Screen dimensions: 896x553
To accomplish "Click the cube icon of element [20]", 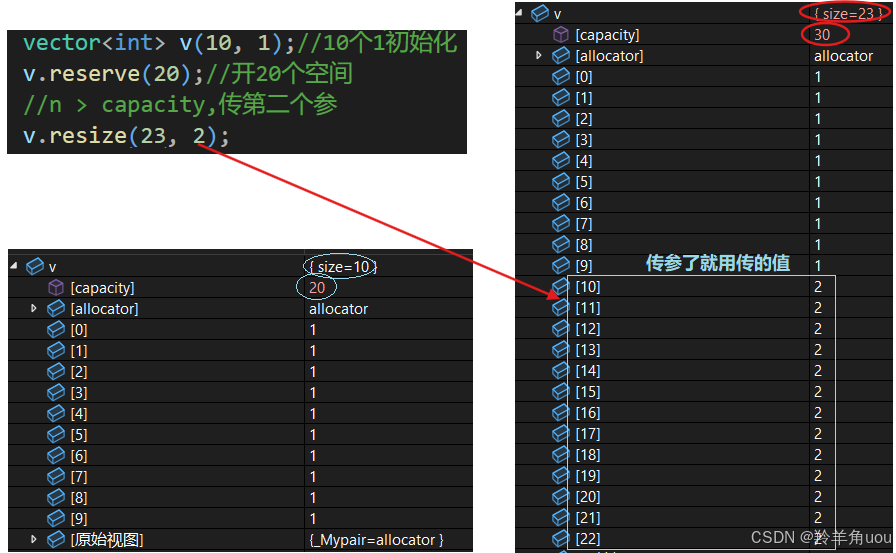I will point(561,496).
